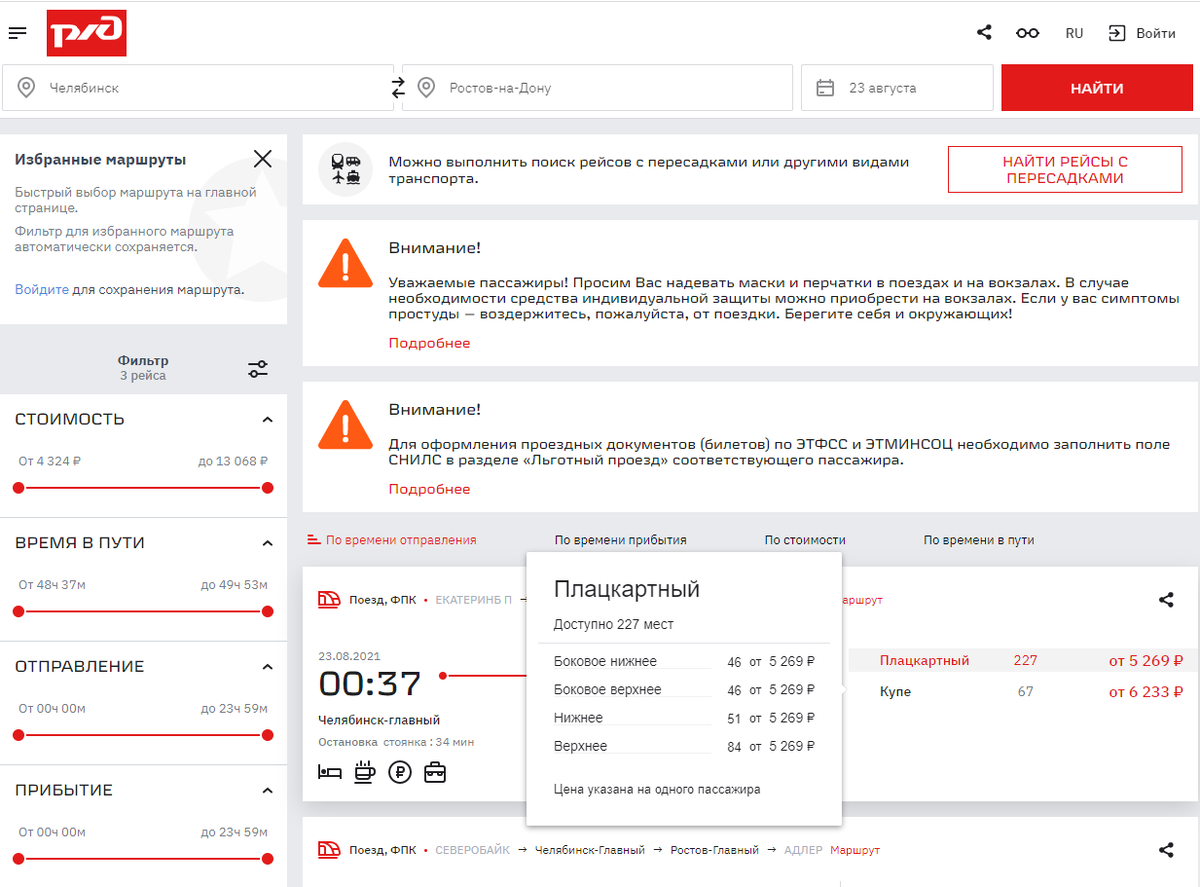Screen dimensions: 1200x887
Task: Close the Избранные маршруты panel
Action: point(263,158)
